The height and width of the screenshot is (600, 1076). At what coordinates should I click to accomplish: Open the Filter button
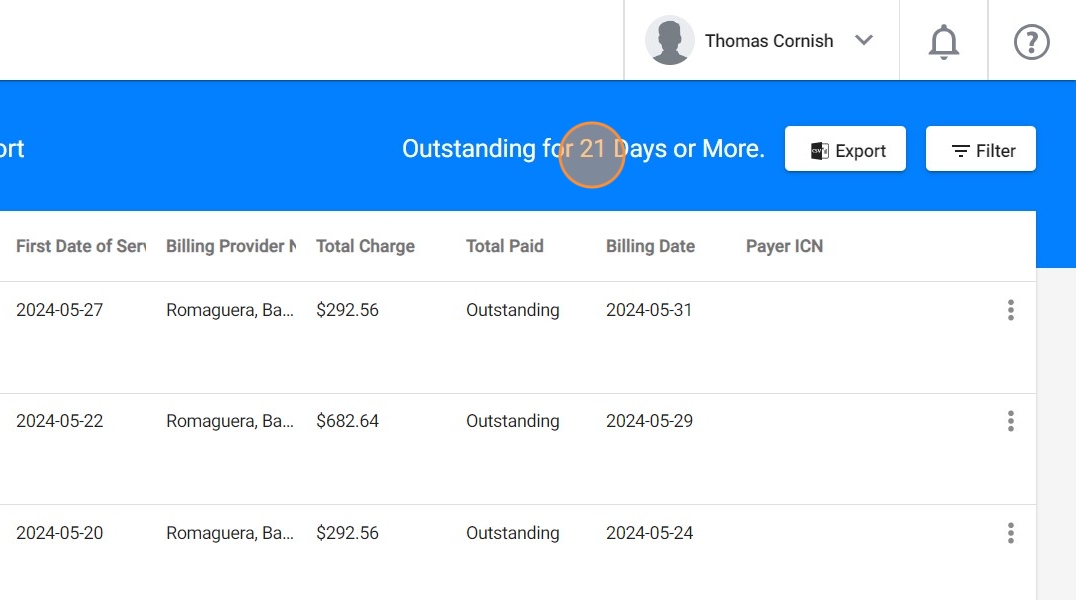980,149
